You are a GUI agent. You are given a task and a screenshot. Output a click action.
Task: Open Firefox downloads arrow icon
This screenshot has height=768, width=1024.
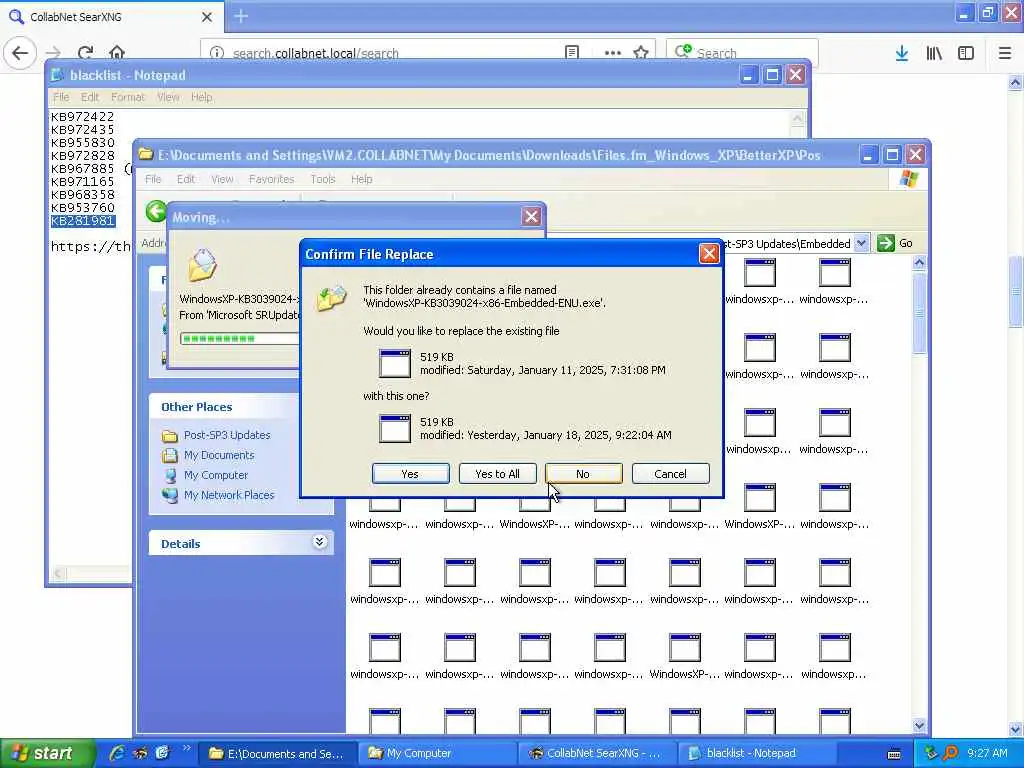point(902,53)
